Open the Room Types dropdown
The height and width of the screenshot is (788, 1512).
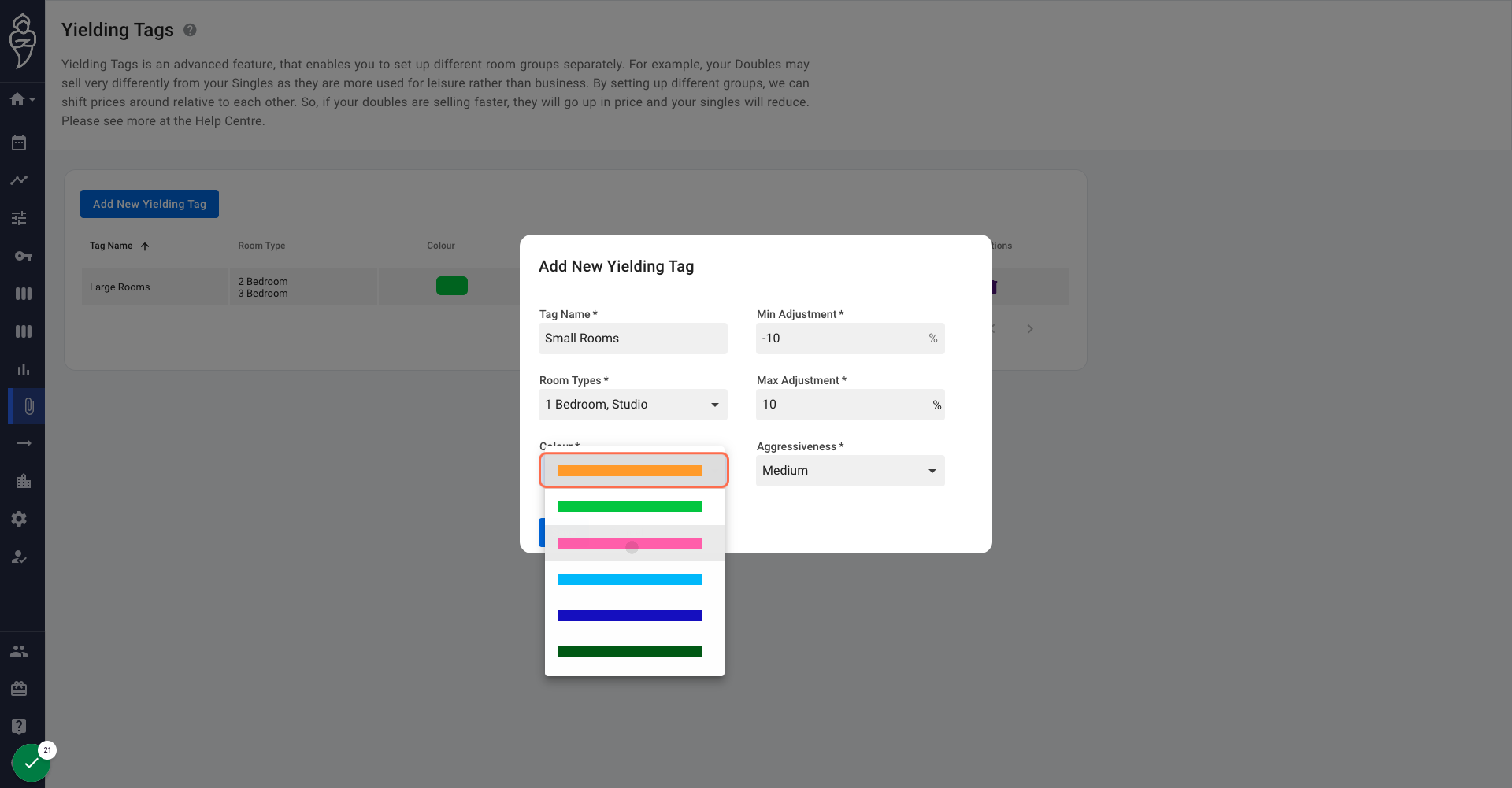pos(633,405)
